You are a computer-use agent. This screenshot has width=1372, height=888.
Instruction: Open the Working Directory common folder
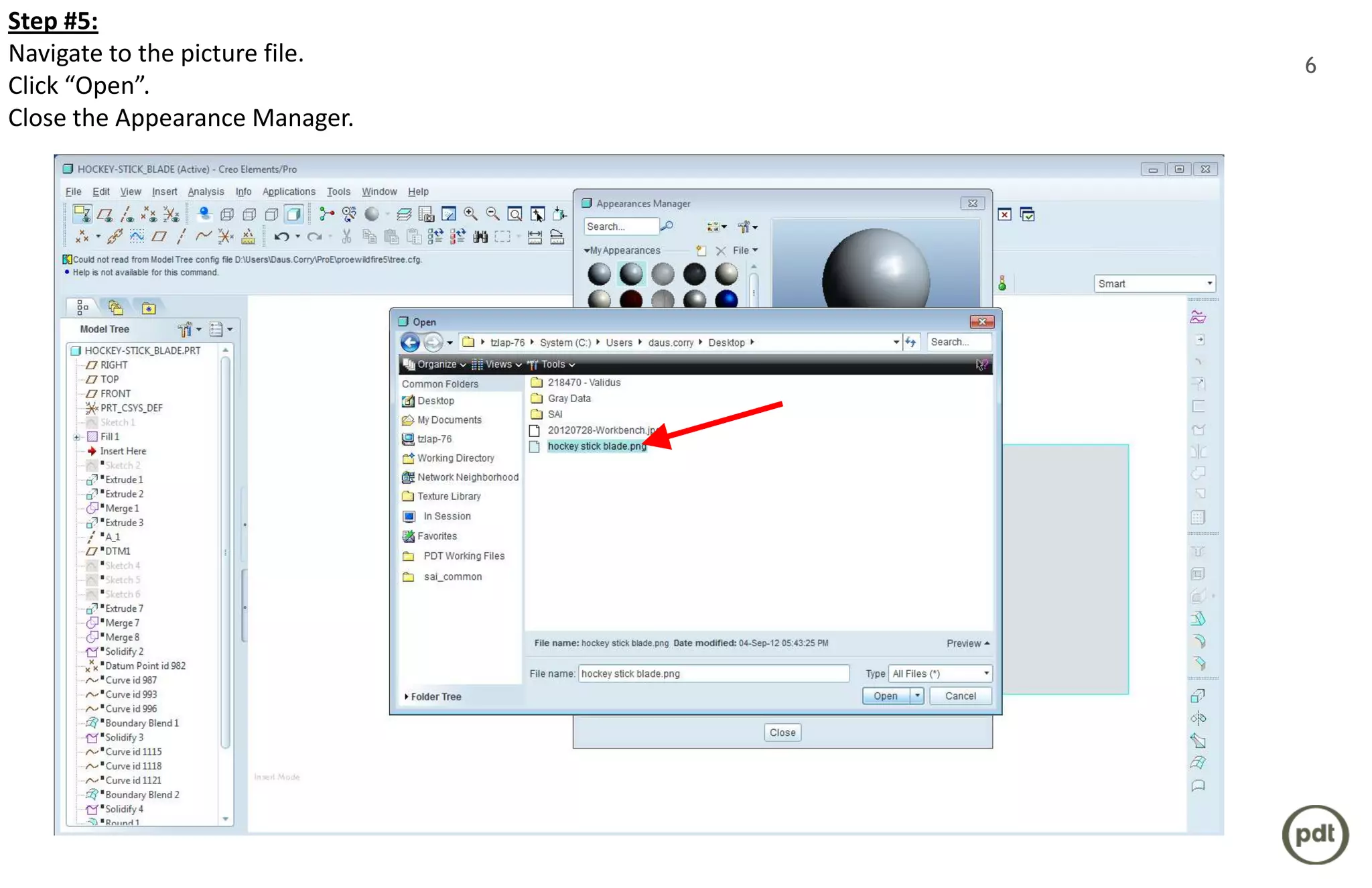pos(456,458)
